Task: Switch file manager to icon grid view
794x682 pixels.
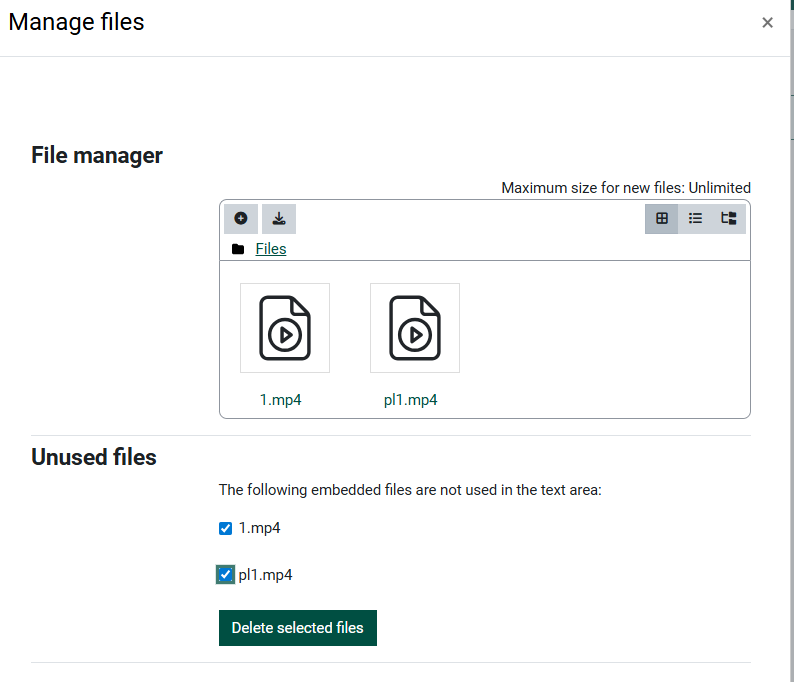Action: point(662,218)
